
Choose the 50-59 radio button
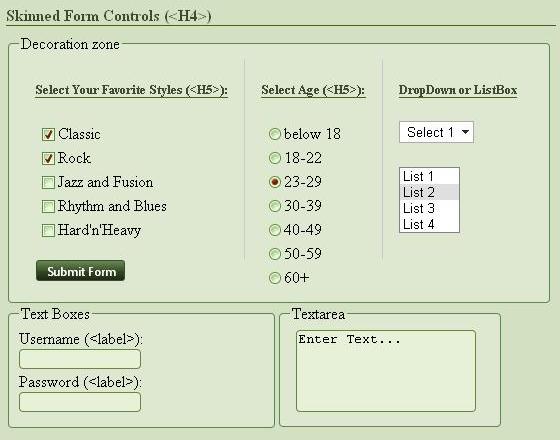(275, 254)
